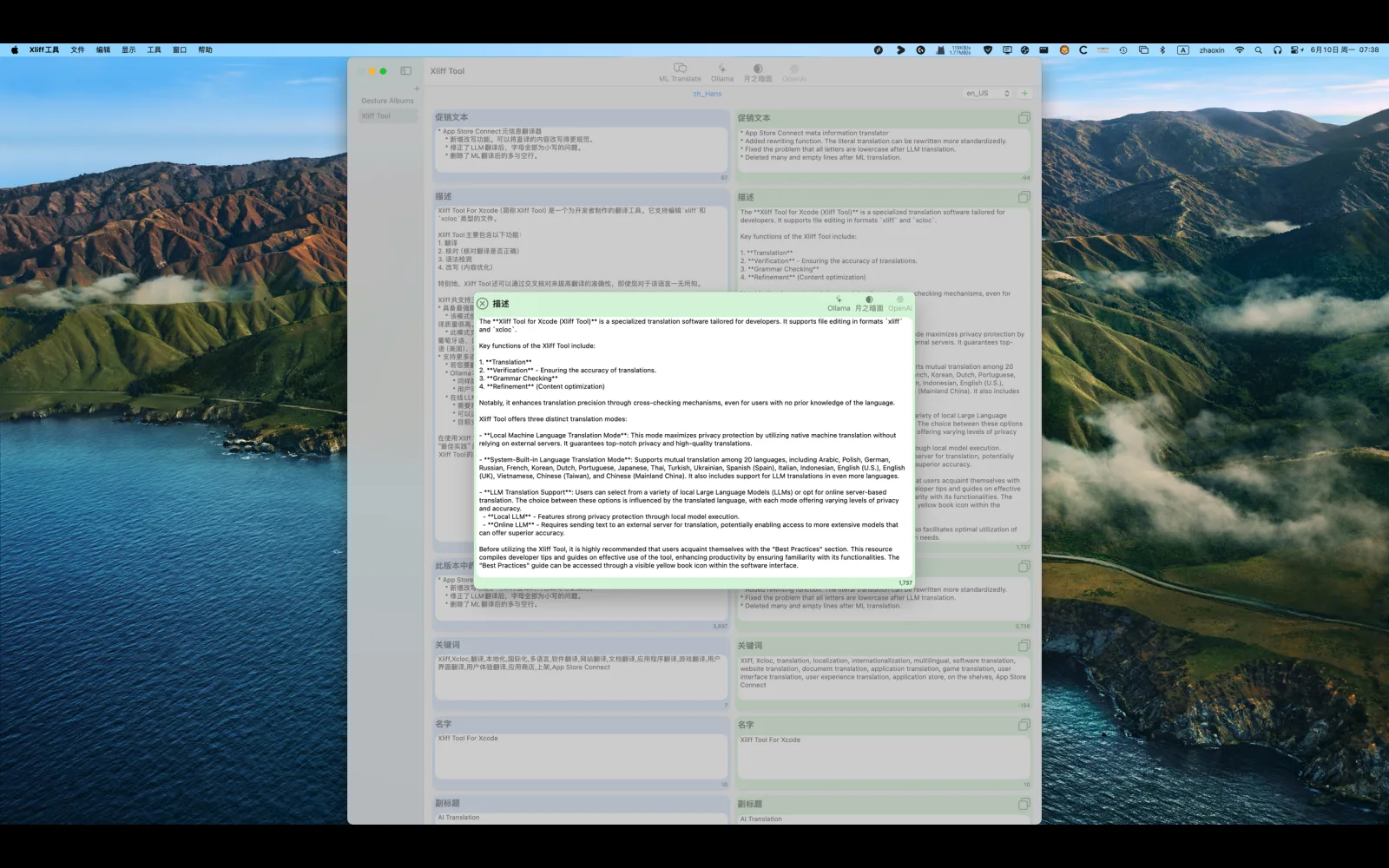Expand the English 描述 card

point(1024,197)
